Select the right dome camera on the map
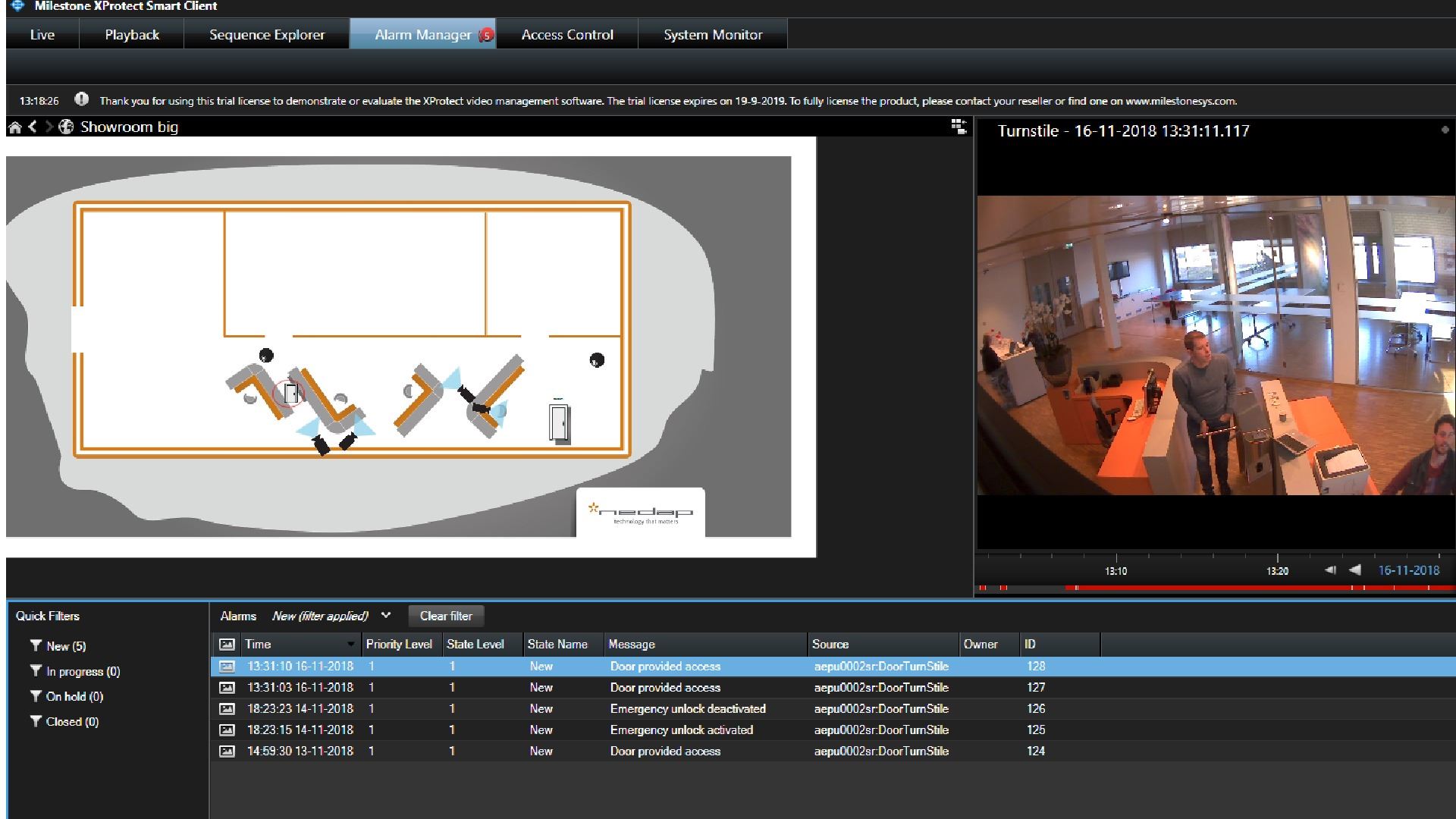The image size is (1456, 819). [597, 360]
